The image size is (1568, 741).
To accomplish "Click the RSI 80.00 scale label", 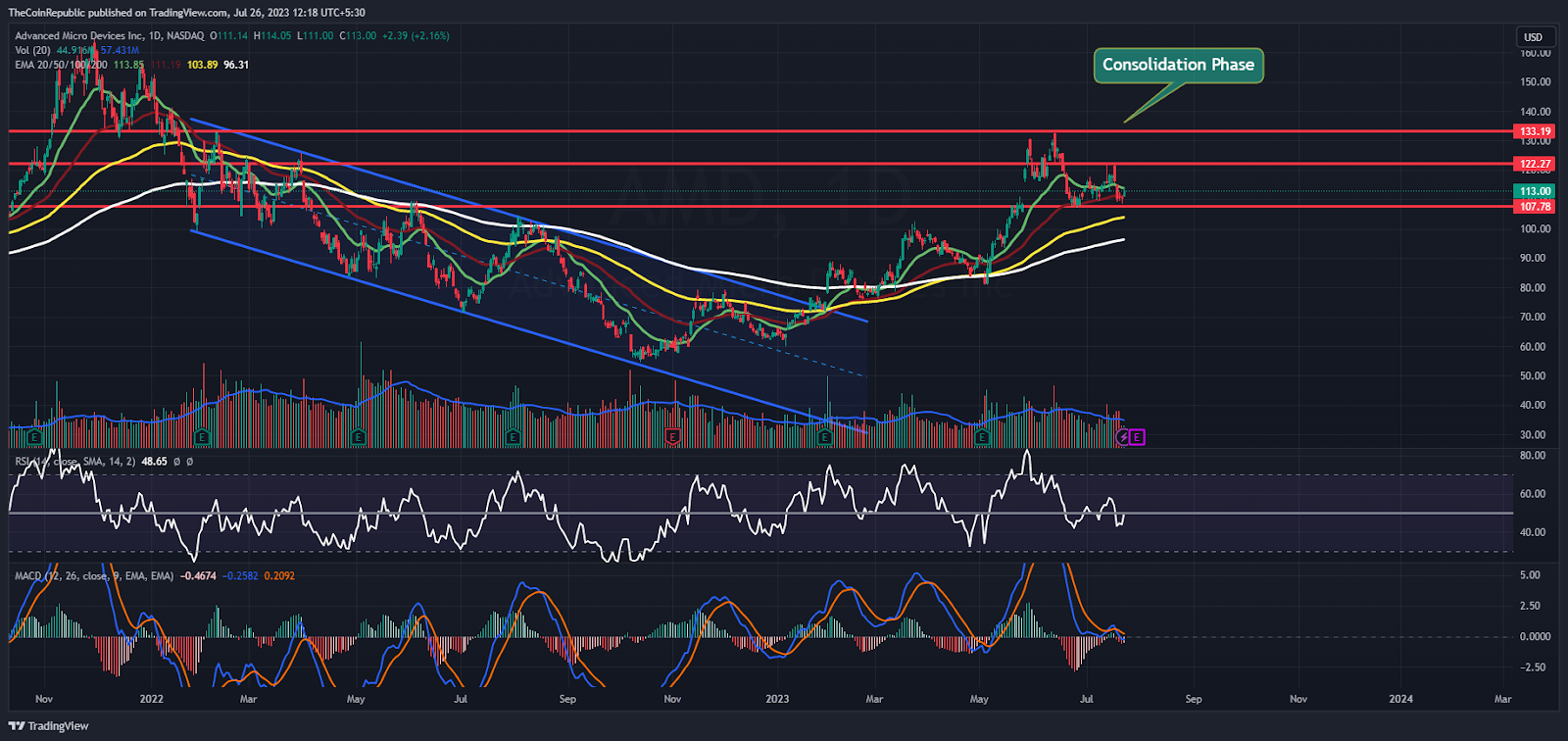I will click(x=1532, y=456).
